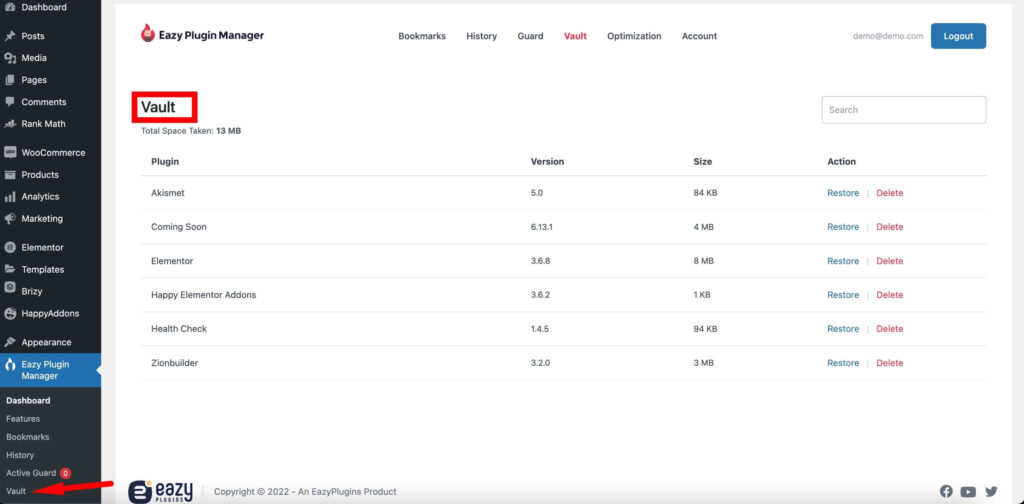Open the Twitter icon in footer
This screenshot has height=504, width=1024.
click(x=991, y=492)
